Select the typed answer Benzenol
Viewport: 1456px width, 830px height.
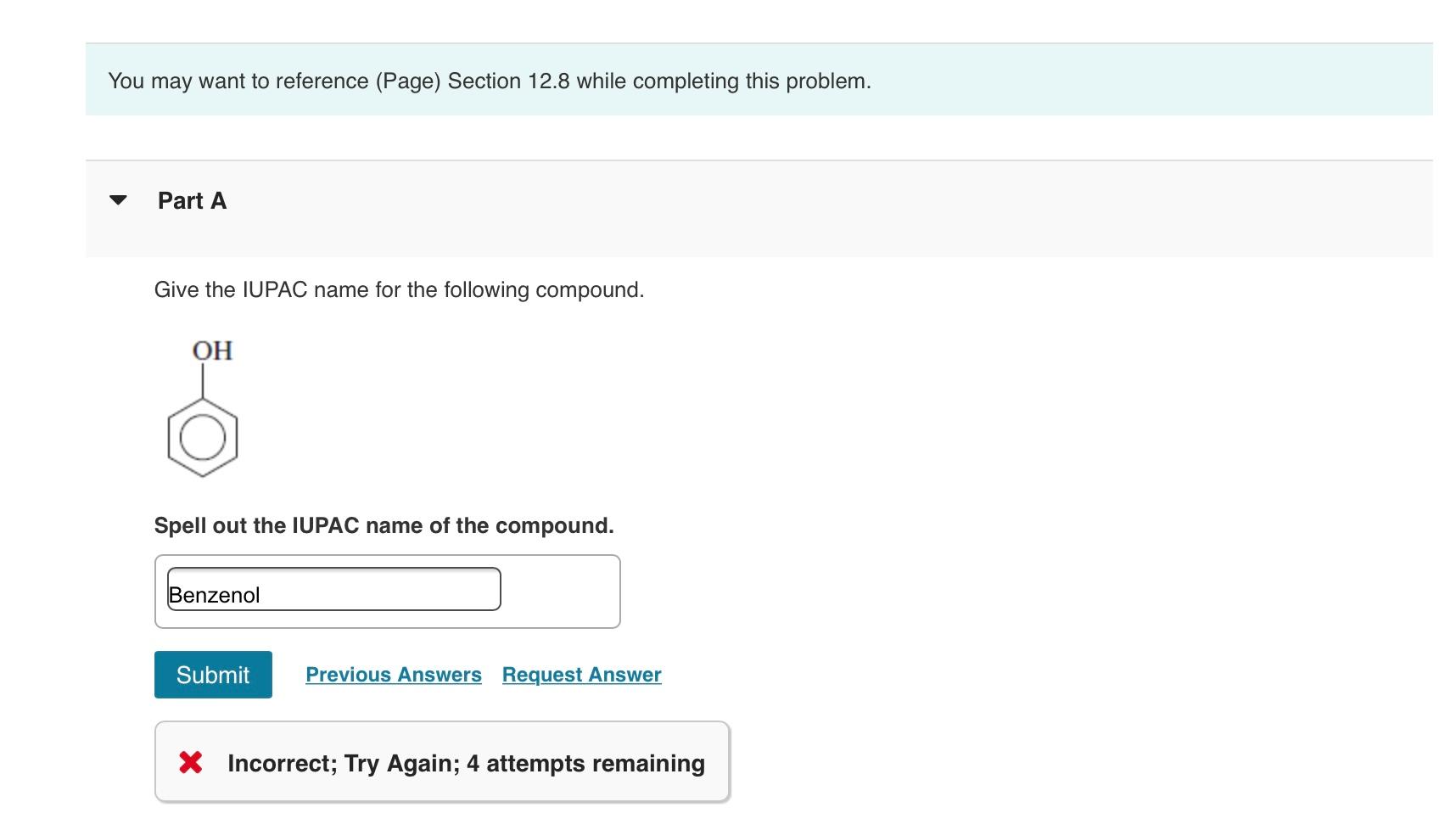click(x=214, y=595)
